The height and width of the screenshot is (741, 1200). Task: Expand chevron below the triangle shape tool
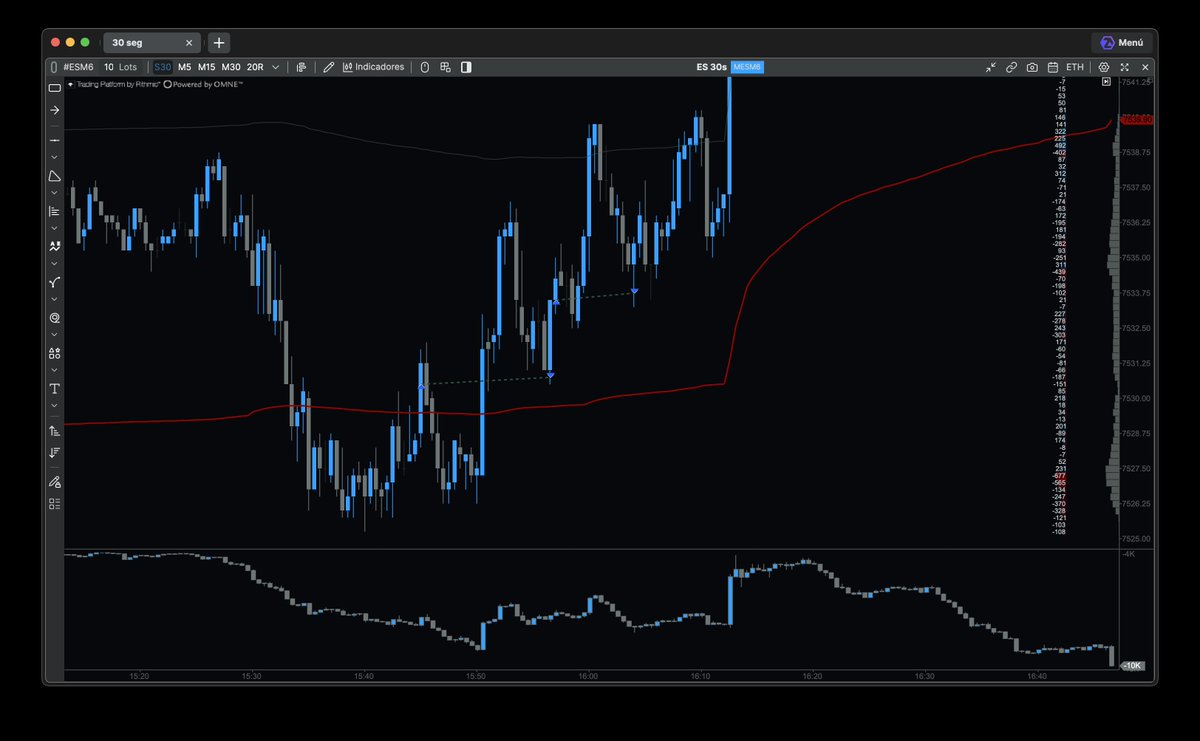(54, 192)
